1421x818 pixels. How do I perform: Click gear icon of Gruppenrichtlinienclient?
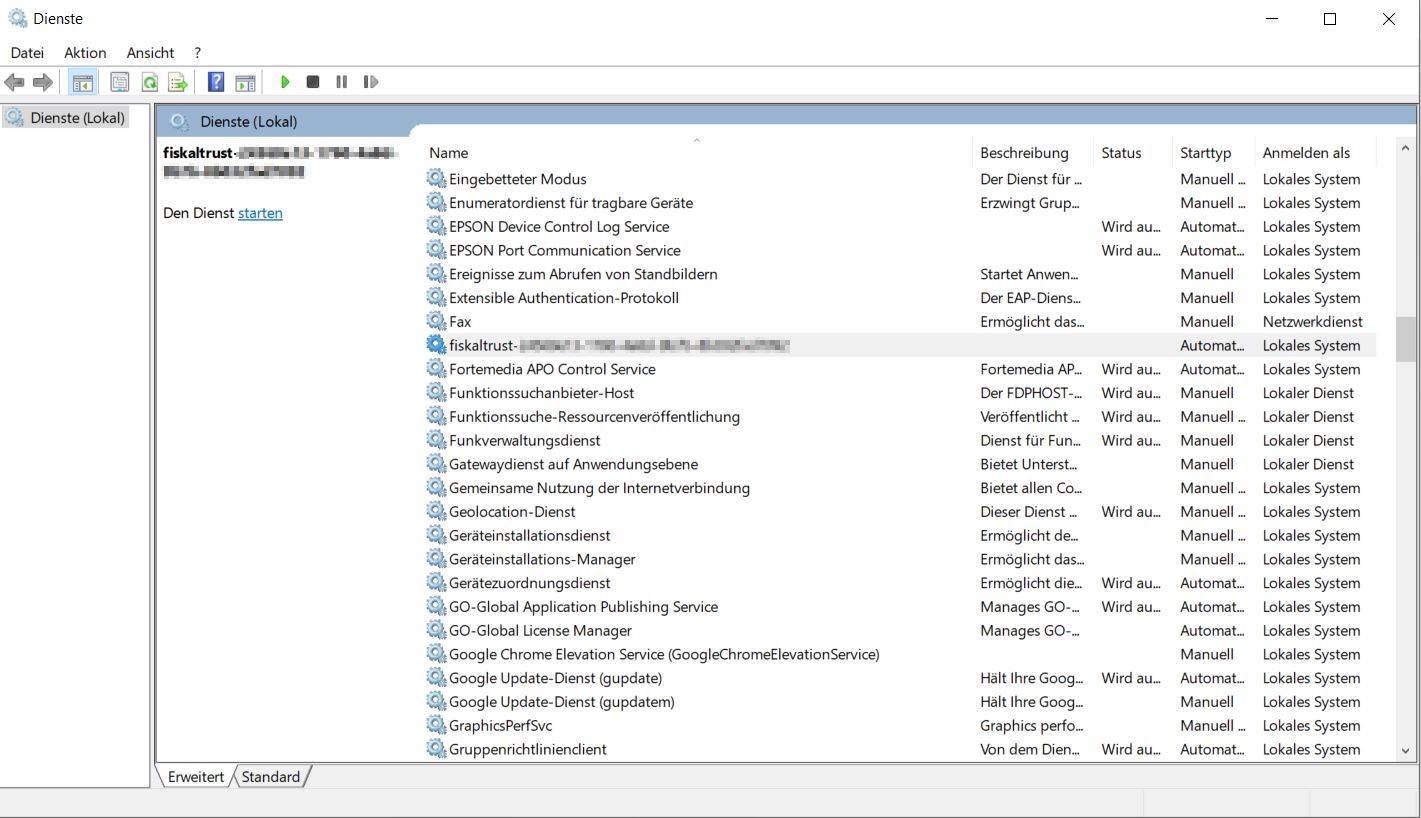[x=436, y=749]
